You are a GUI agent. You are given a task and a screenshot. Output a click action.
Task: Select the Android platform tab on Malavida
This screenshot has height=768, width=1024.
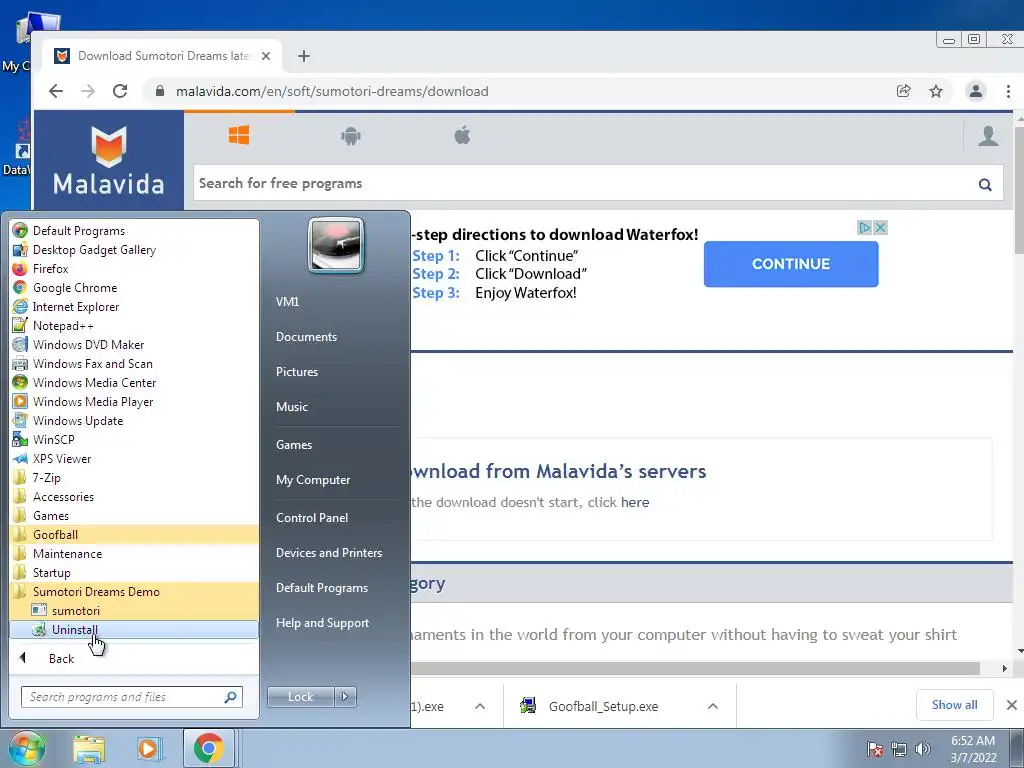point(351,136)
